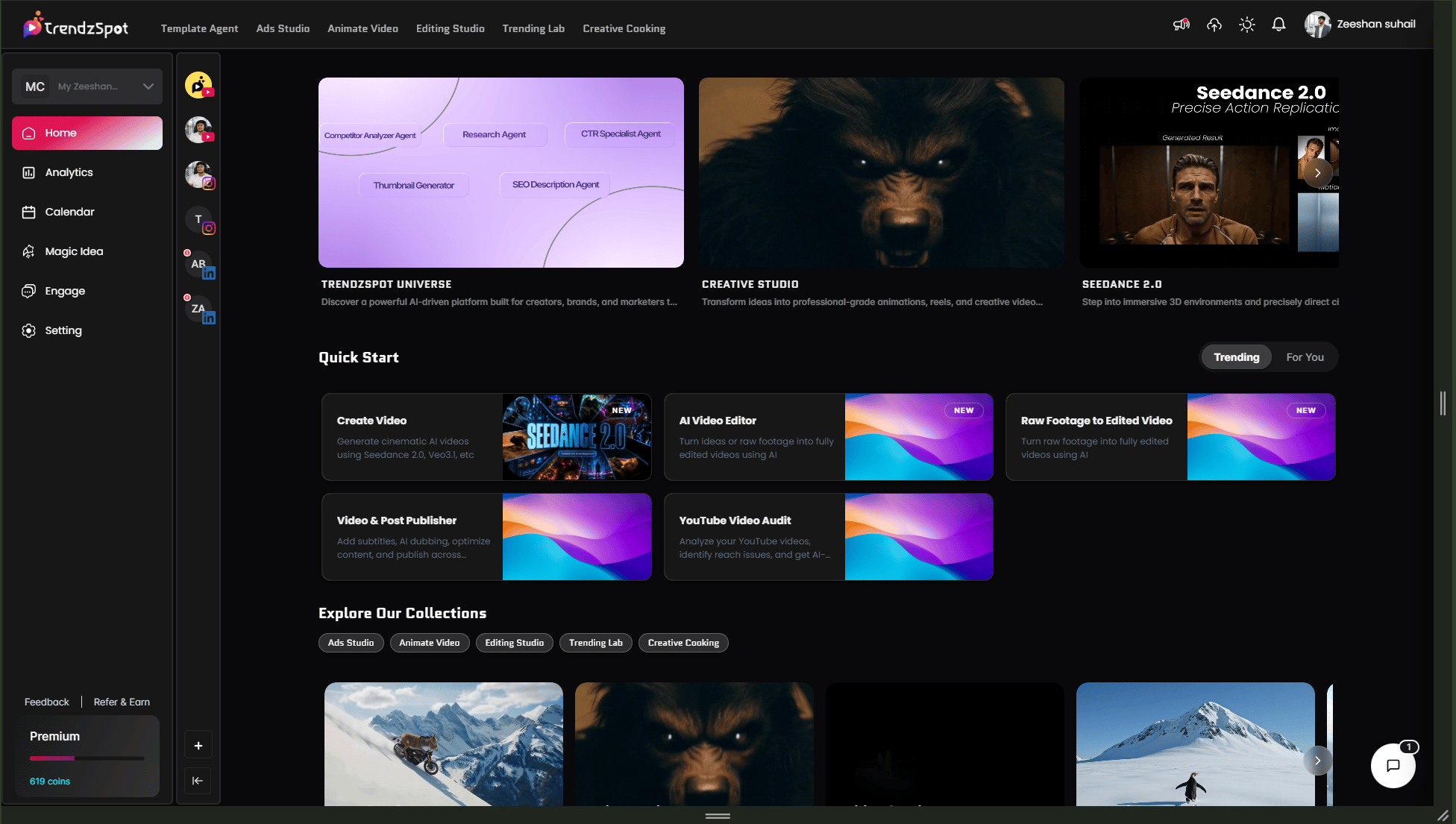The height and width of the screenshot is (824, 1456).
Task: Select the ZA LinkedIn account
Action: click(198, 309)
